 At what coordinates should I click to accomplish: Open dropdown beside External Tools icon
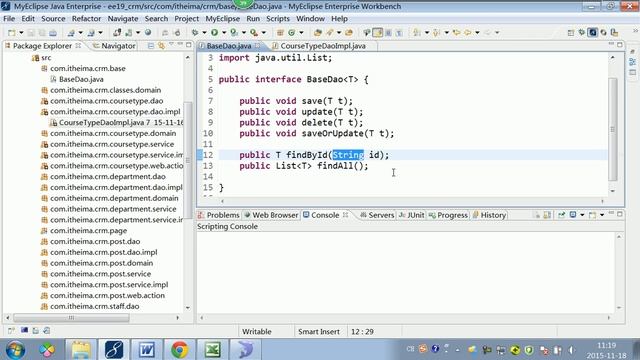point(263,33)
